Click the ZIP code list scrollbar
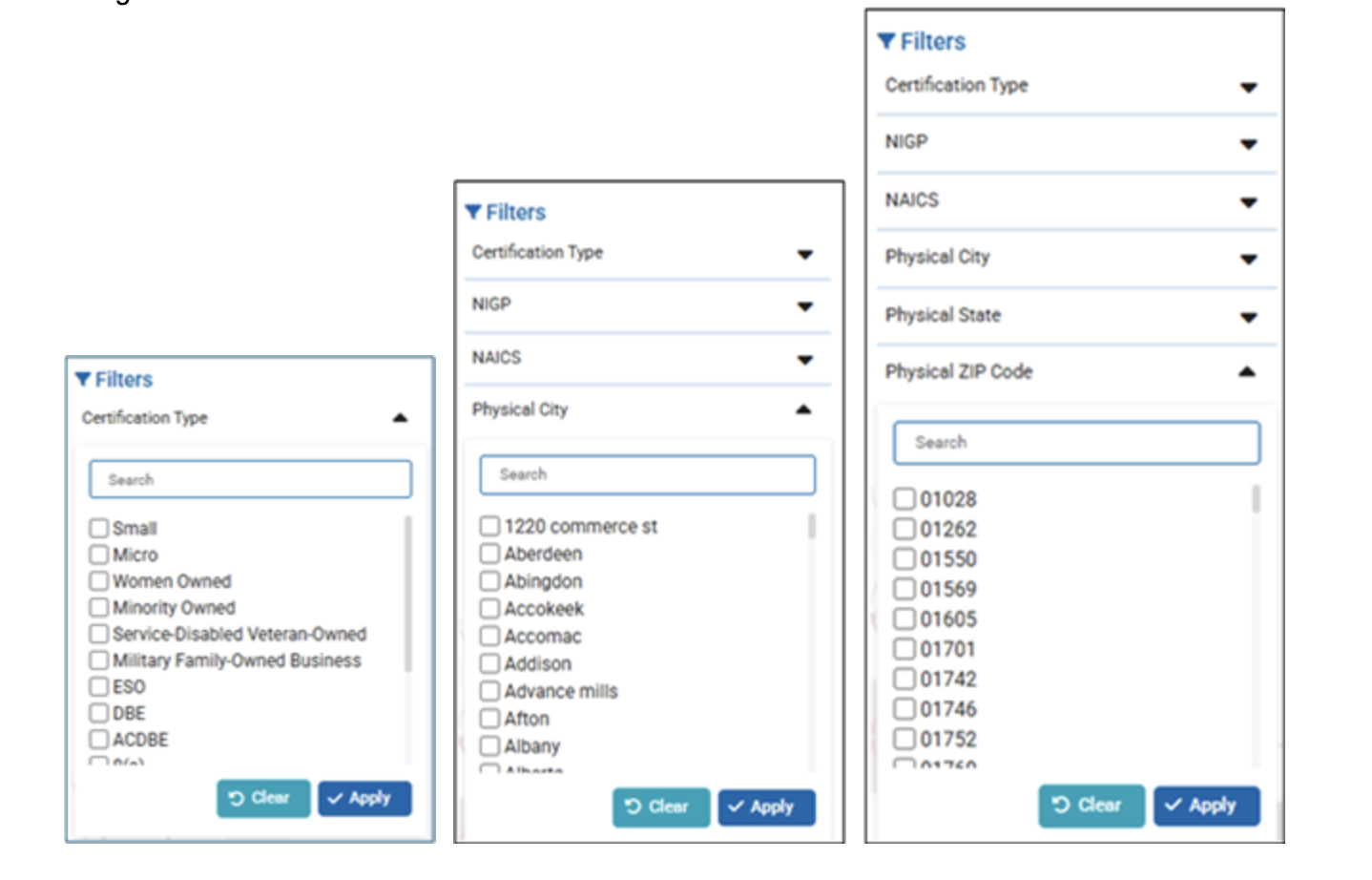 [x=1256, y=498]
